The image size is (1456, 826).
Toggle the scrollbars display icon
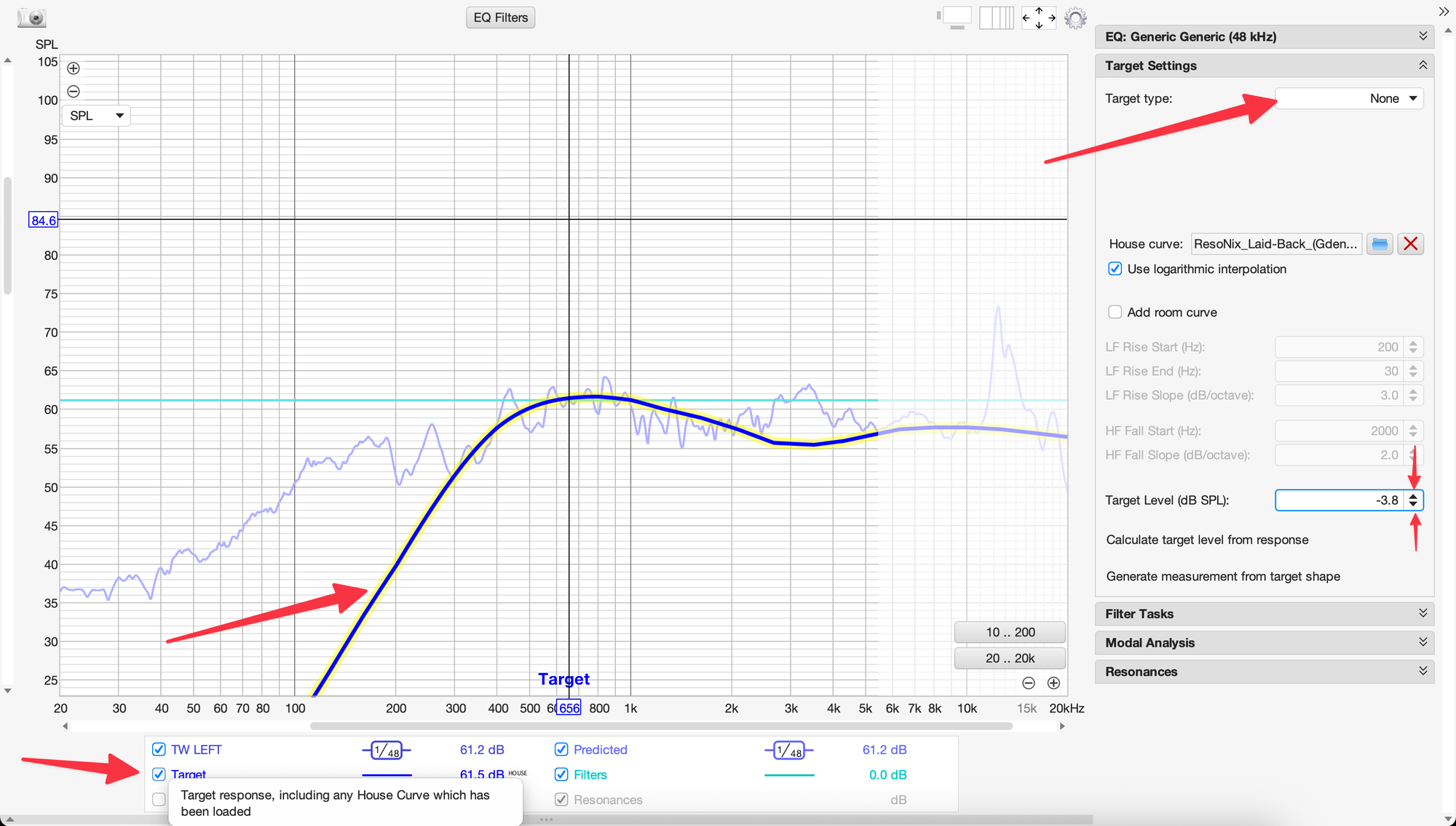click(955, 17)
